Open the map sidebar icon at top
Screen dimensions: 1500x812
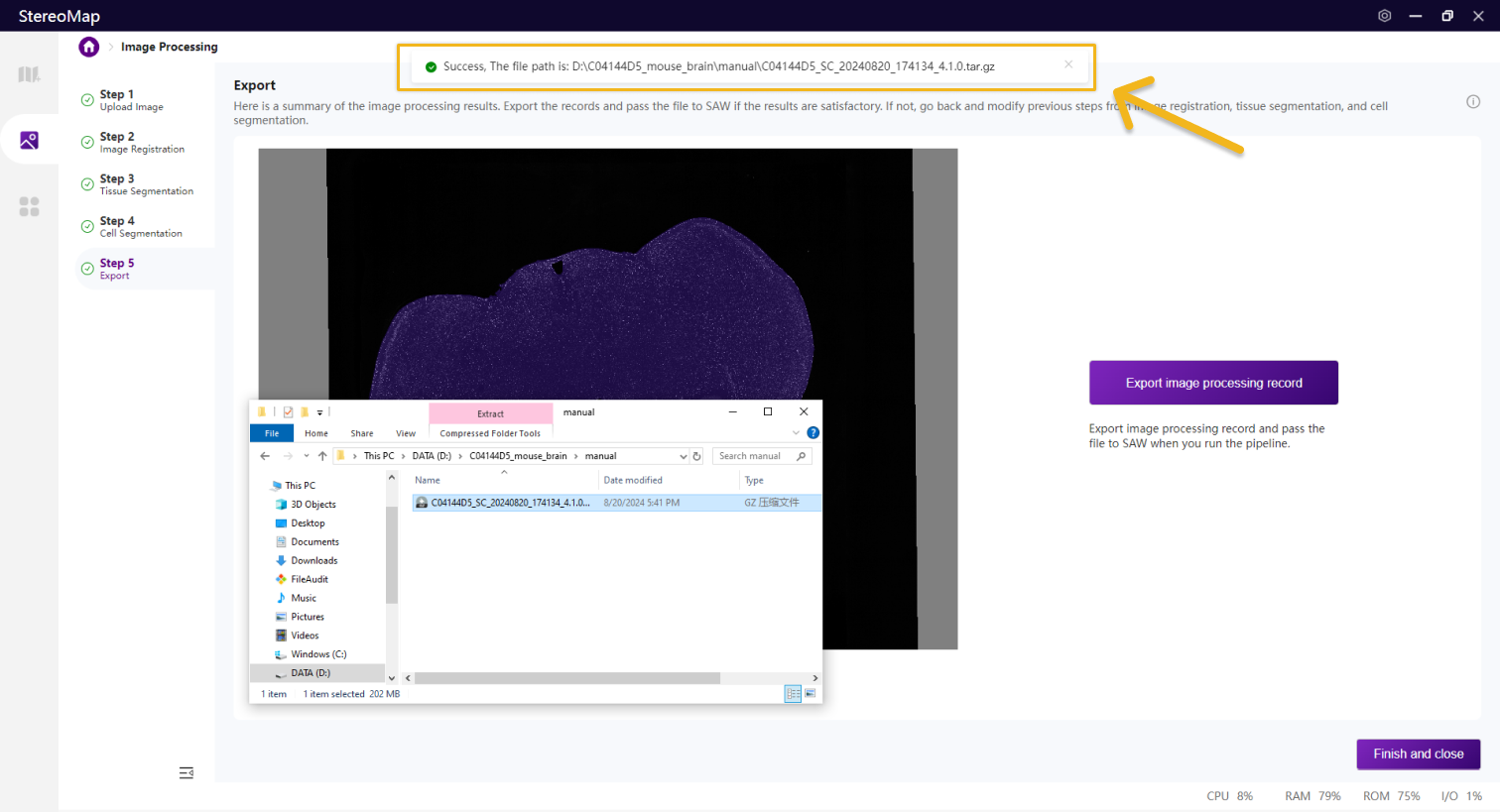pyautogui.click(x=29, y=74)
